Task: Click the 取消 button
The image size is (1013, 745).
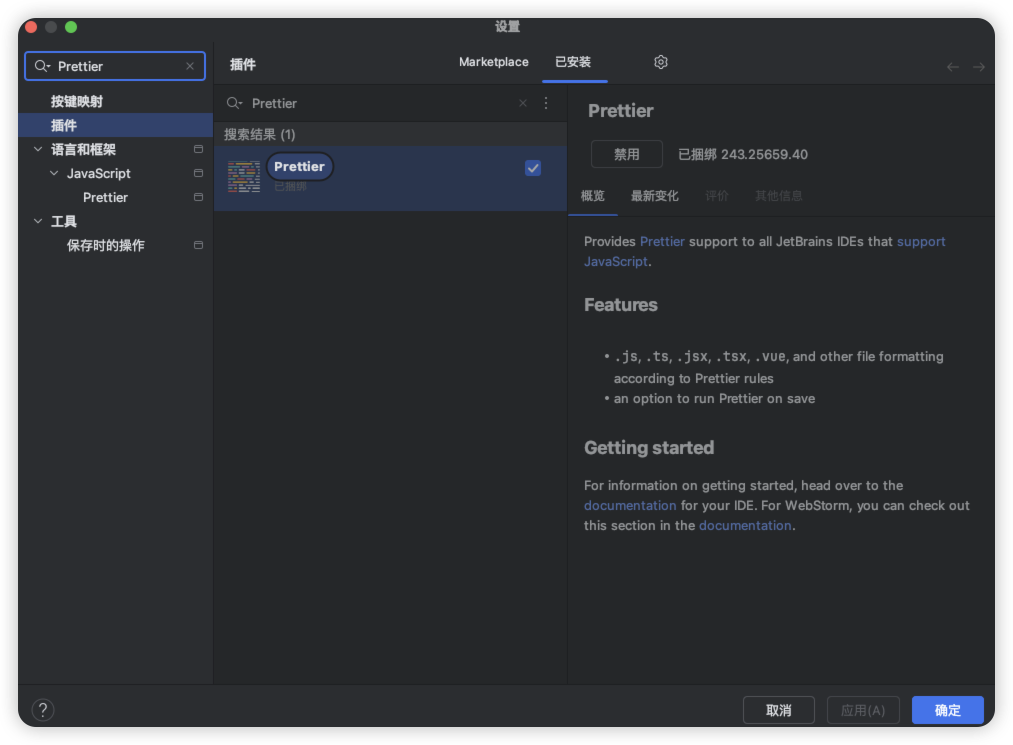Action: tap(778, 710)
